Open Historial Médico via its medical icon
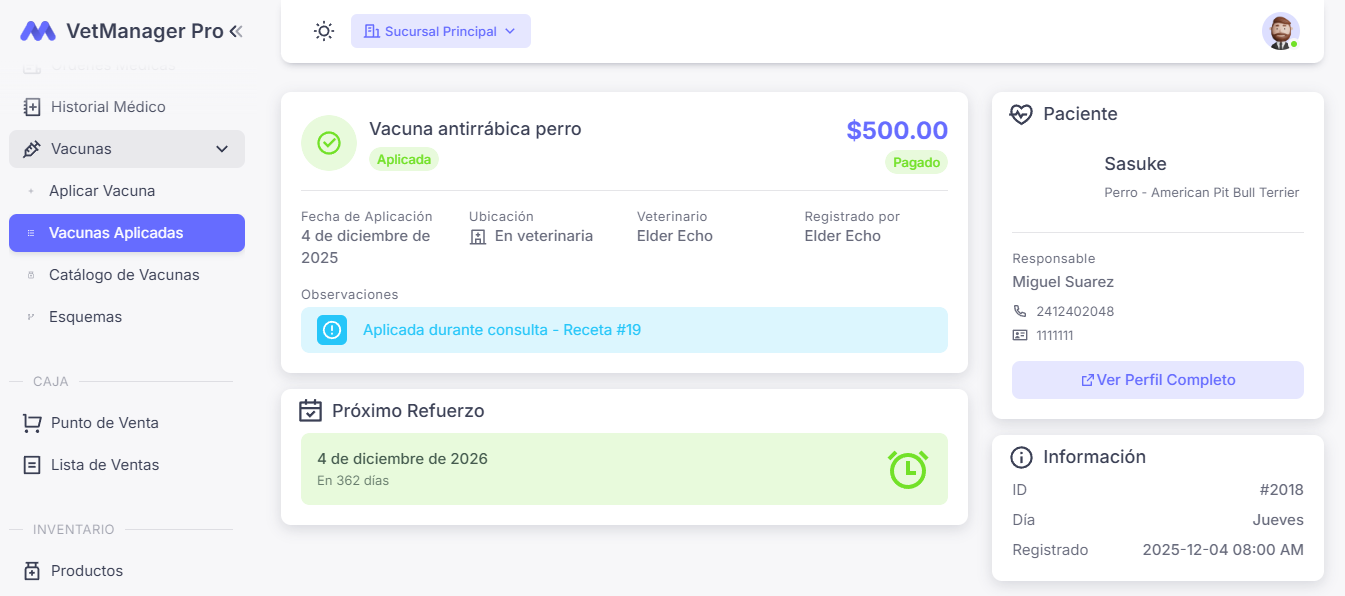 pos(30,106)
